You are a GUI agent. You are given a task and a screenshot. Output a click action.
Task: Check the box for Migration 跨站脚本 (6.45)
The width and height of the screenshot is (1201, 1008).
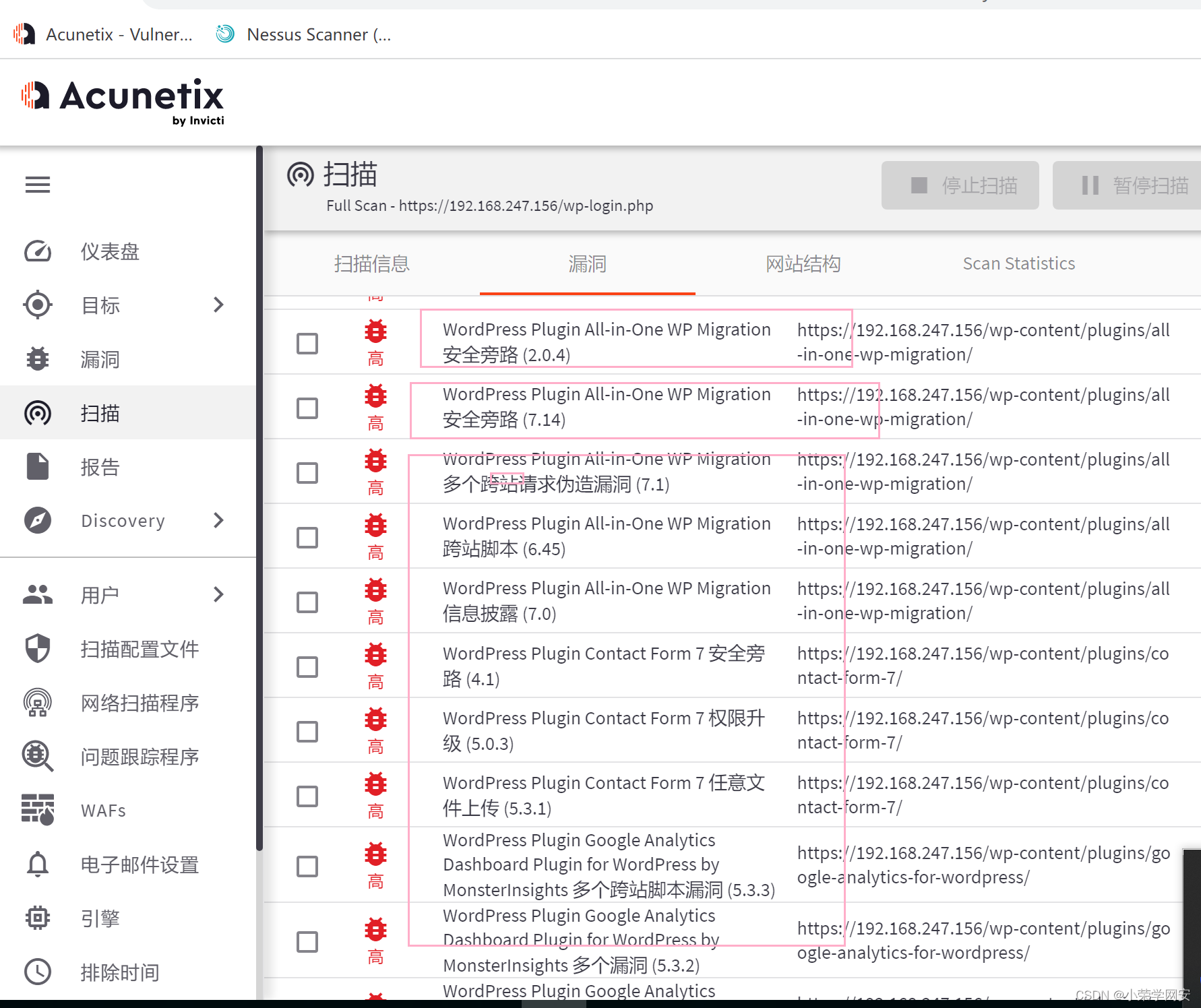point(307,537)
